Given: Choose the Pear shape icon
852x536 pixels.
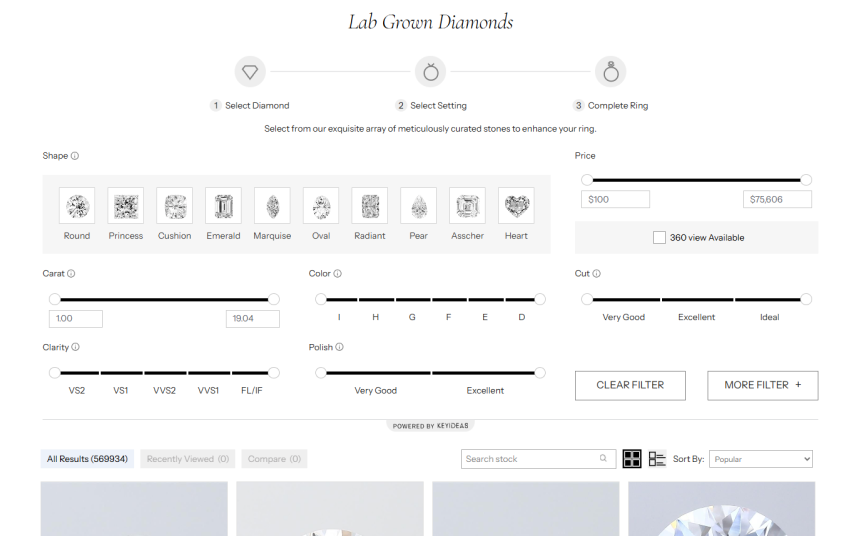Looking at the screenshot, I should (418, 205).
